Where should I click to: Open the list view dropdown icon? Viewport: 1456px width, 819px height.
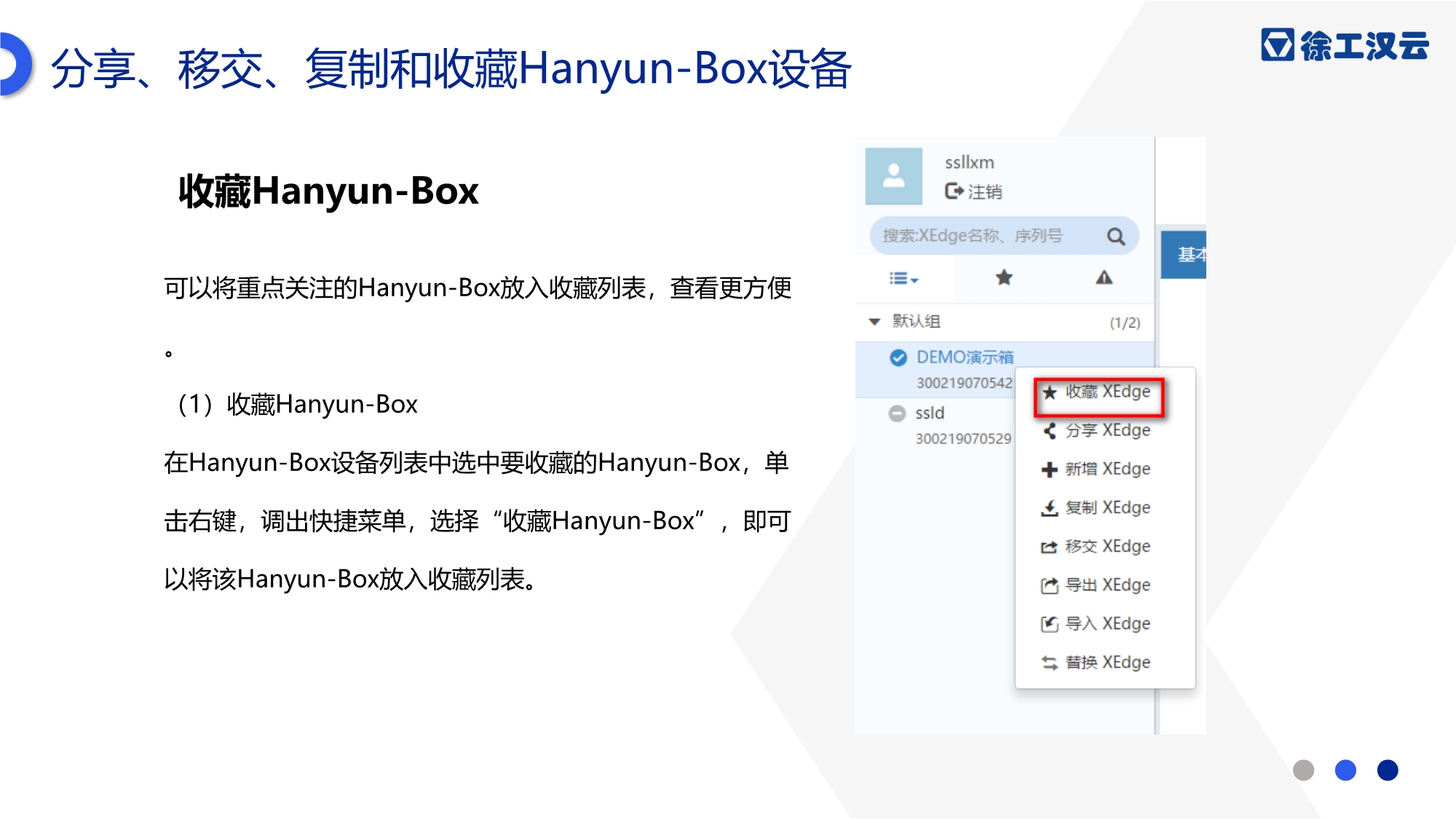(x=903, y=278)
